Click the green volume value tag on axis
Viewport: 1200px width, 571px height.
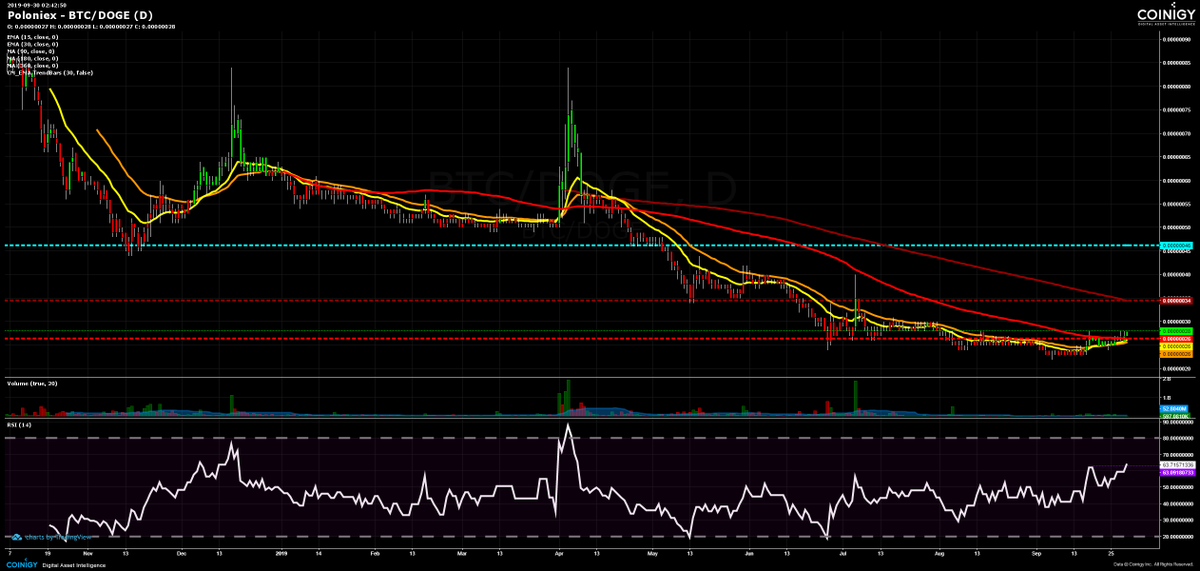click(x=1175, y=416)
